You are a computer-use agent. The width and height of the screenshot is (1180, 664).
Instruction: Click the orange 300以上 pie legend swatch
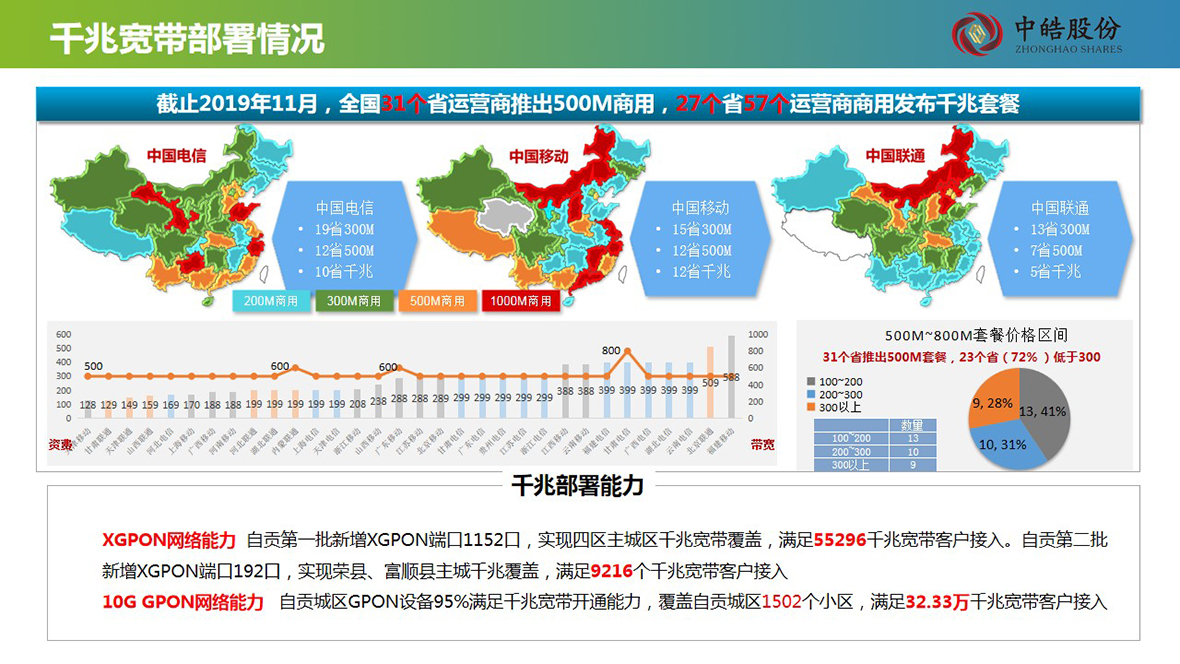pos(811,407)
